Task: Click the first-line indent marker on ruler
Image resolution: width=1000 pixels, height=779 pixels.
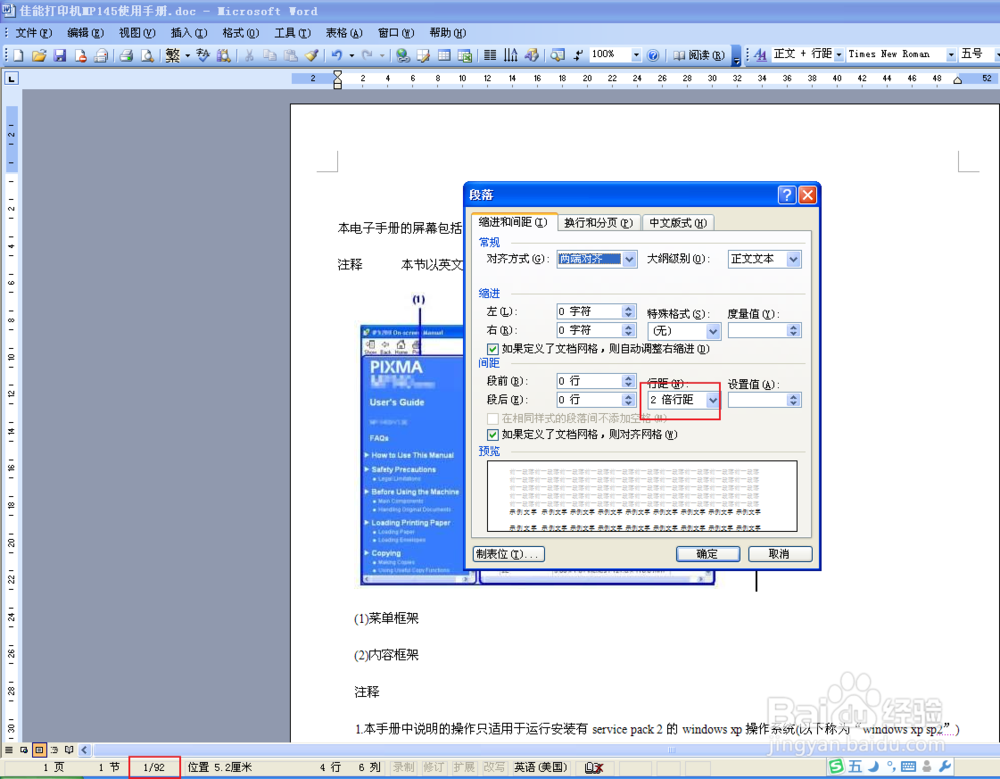Action: (338, 75)
